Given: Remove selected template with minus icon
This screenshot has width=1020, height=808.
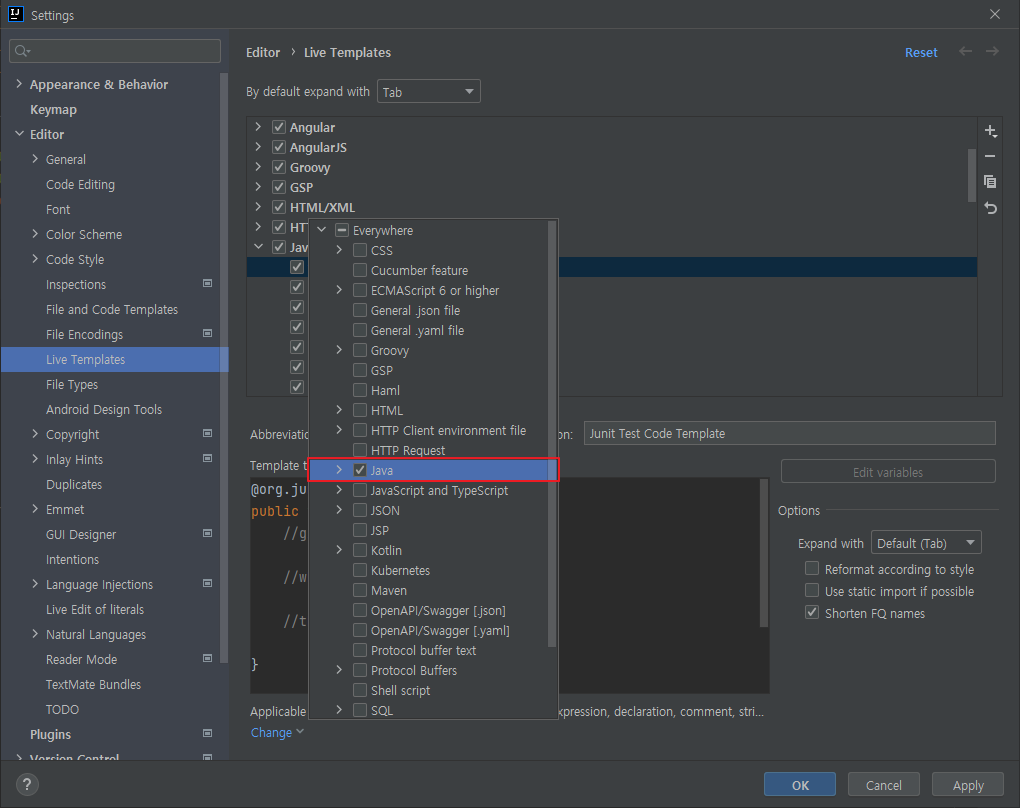Looking at the screenshot, I should point(990,156).
